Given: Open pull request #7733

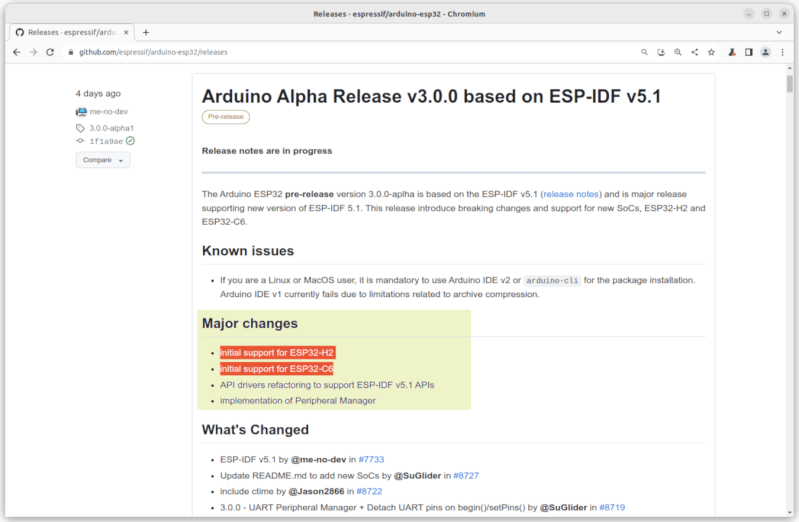Looking at the screenshot, I should point(371,459).
